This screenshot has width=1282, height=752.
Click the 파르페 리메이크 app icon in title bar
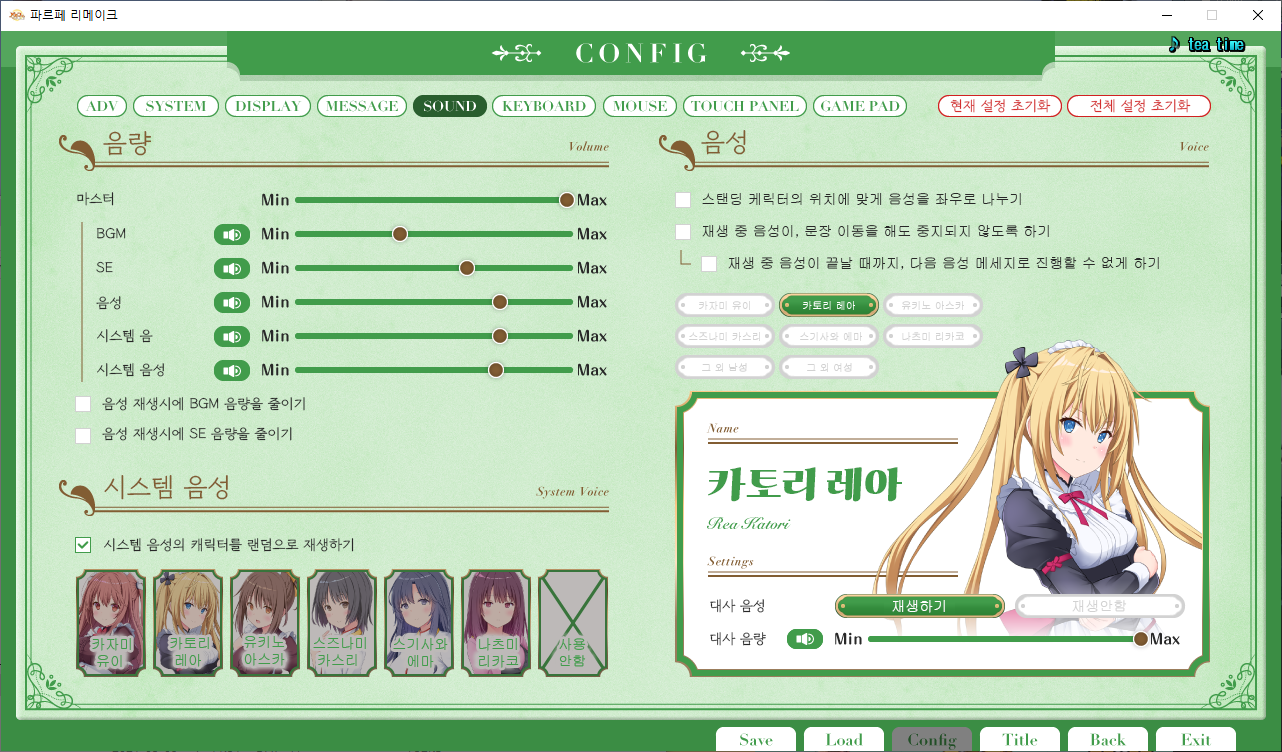pyautogui.click(x=16, y=15)
